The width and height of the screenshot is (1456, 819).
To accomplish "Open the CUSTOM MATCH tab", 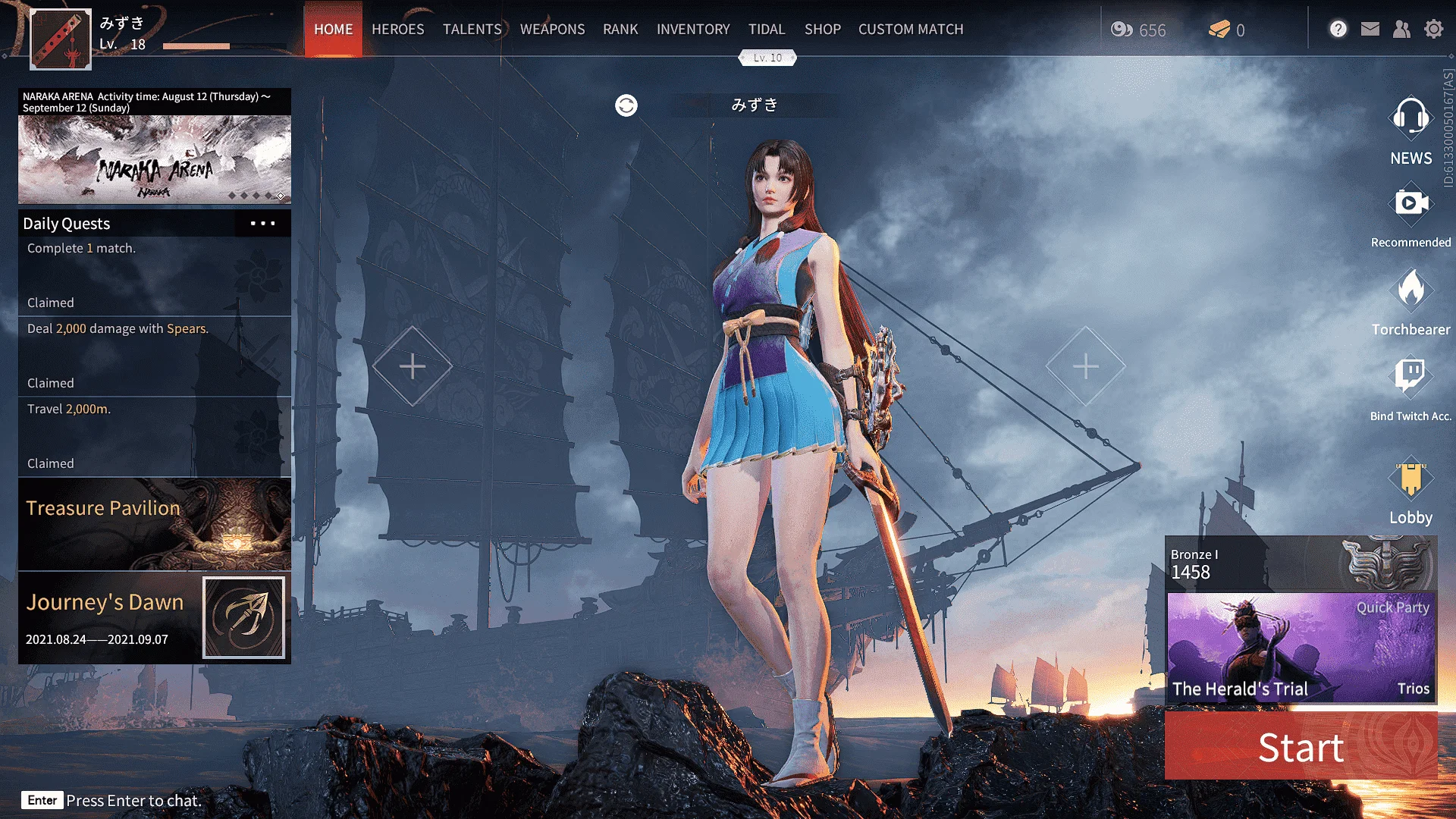I will coord(911,29).
